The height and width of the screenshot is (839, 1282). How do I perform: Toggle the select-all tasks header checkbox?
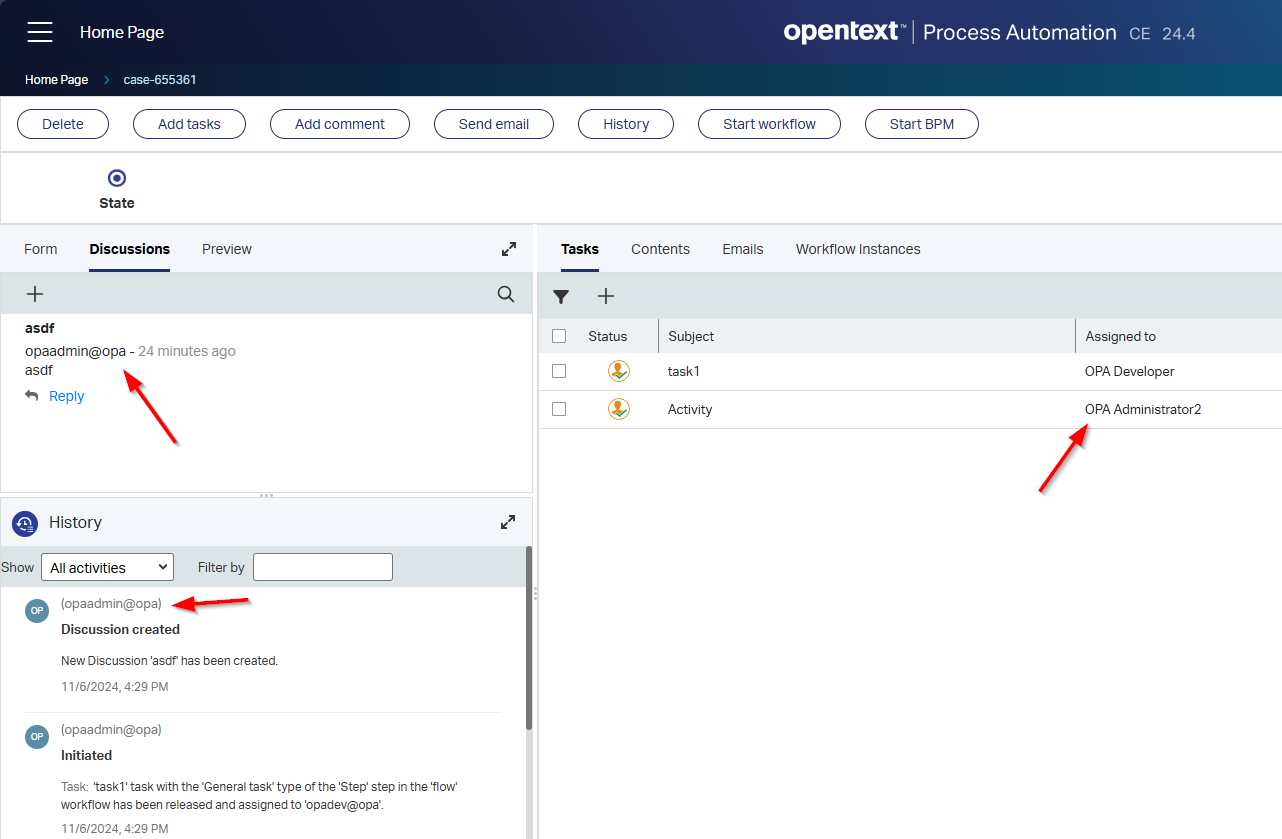tap(559, 336)
